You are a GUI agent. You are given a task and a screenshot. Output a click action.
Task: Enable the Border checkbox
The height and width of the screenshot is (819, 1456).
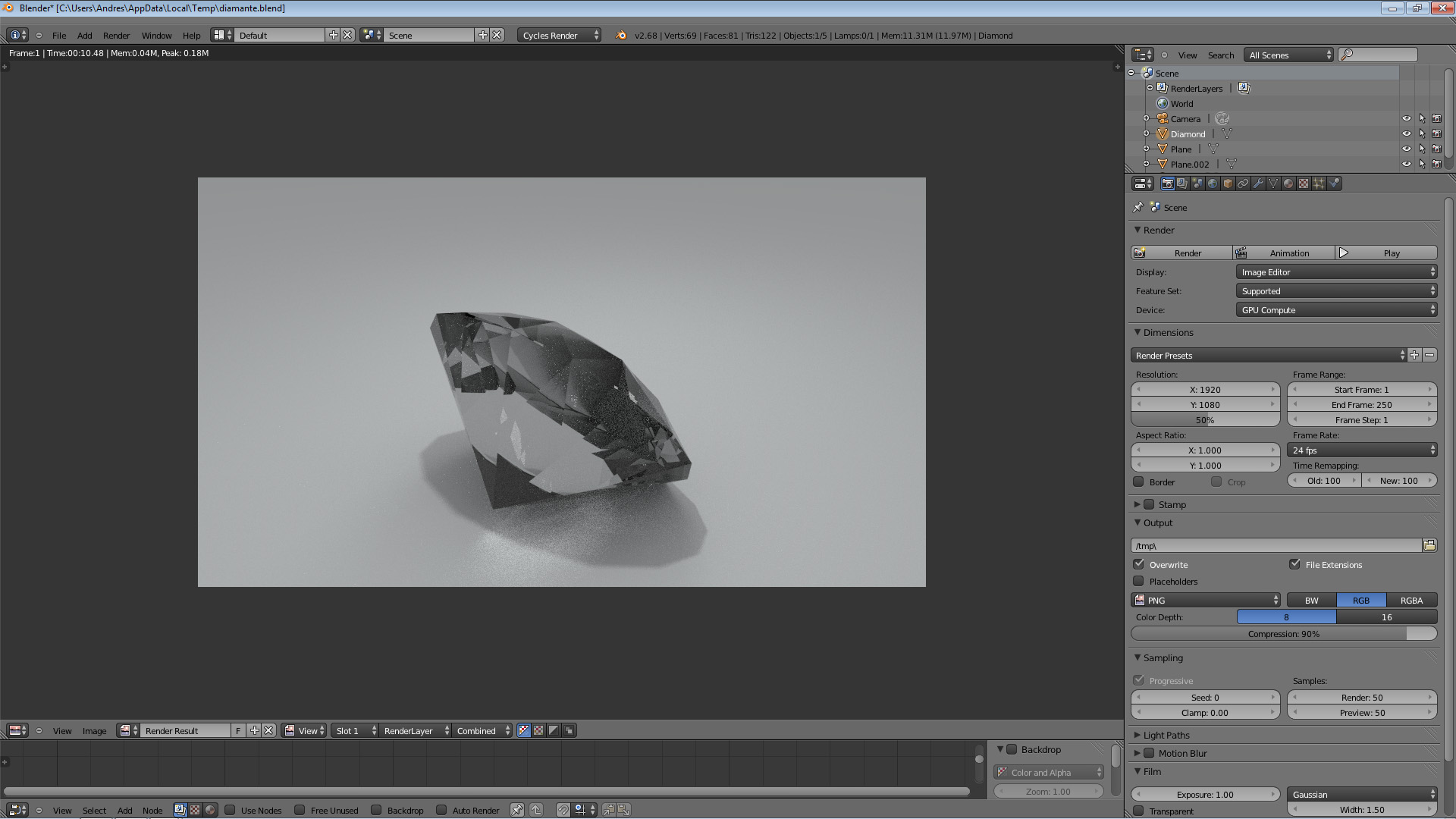tap(1139, 482)
